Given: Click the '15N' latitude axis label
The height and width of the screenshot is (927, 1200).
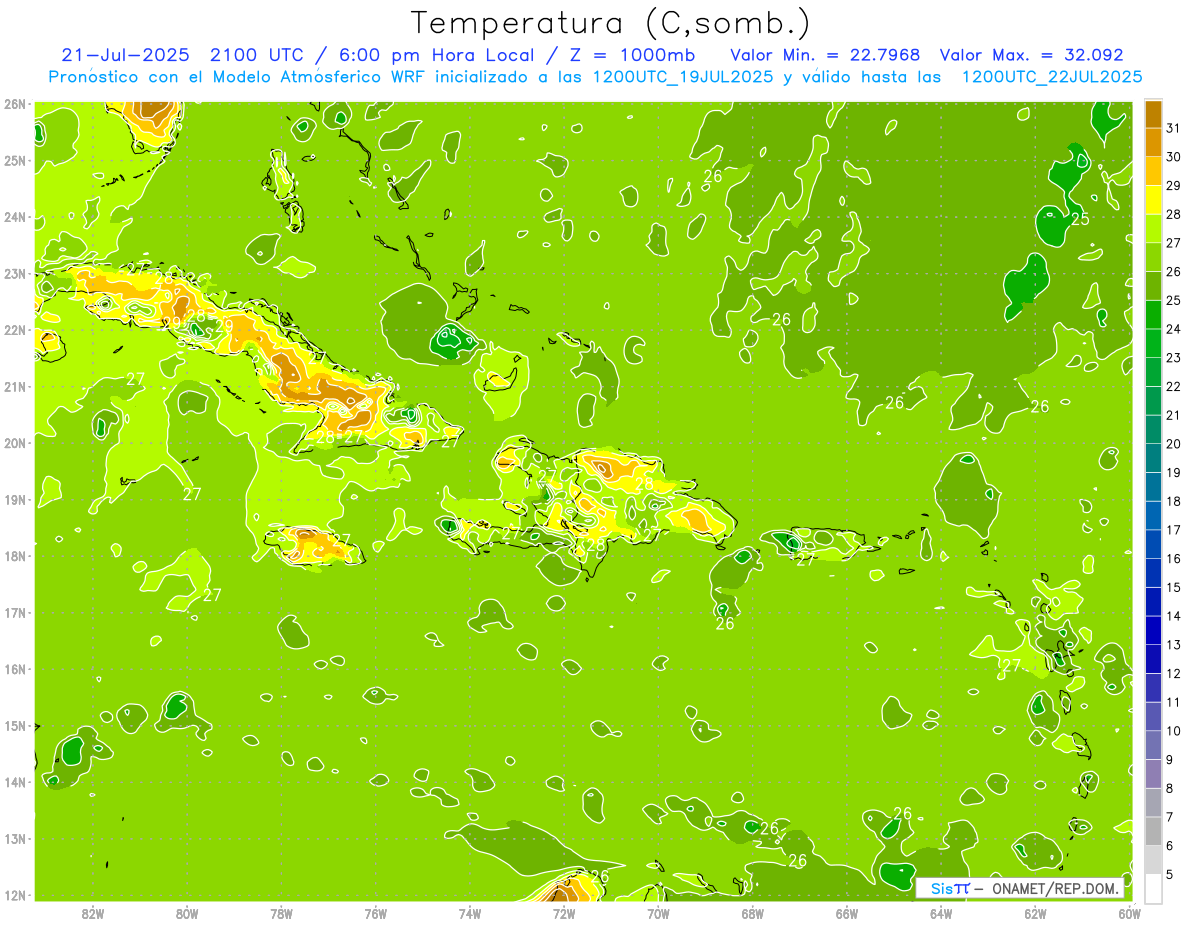Looking at the screenshot, I should (15, 725).
